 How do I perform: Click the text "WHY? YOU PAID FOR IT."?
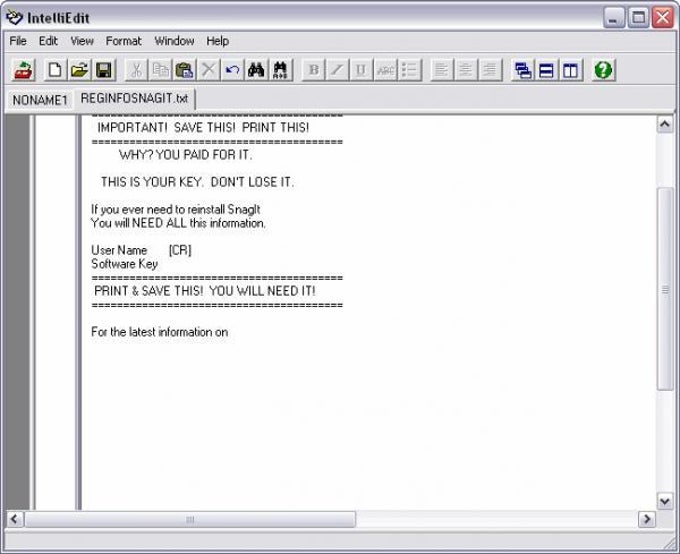[x=186, y=155]
